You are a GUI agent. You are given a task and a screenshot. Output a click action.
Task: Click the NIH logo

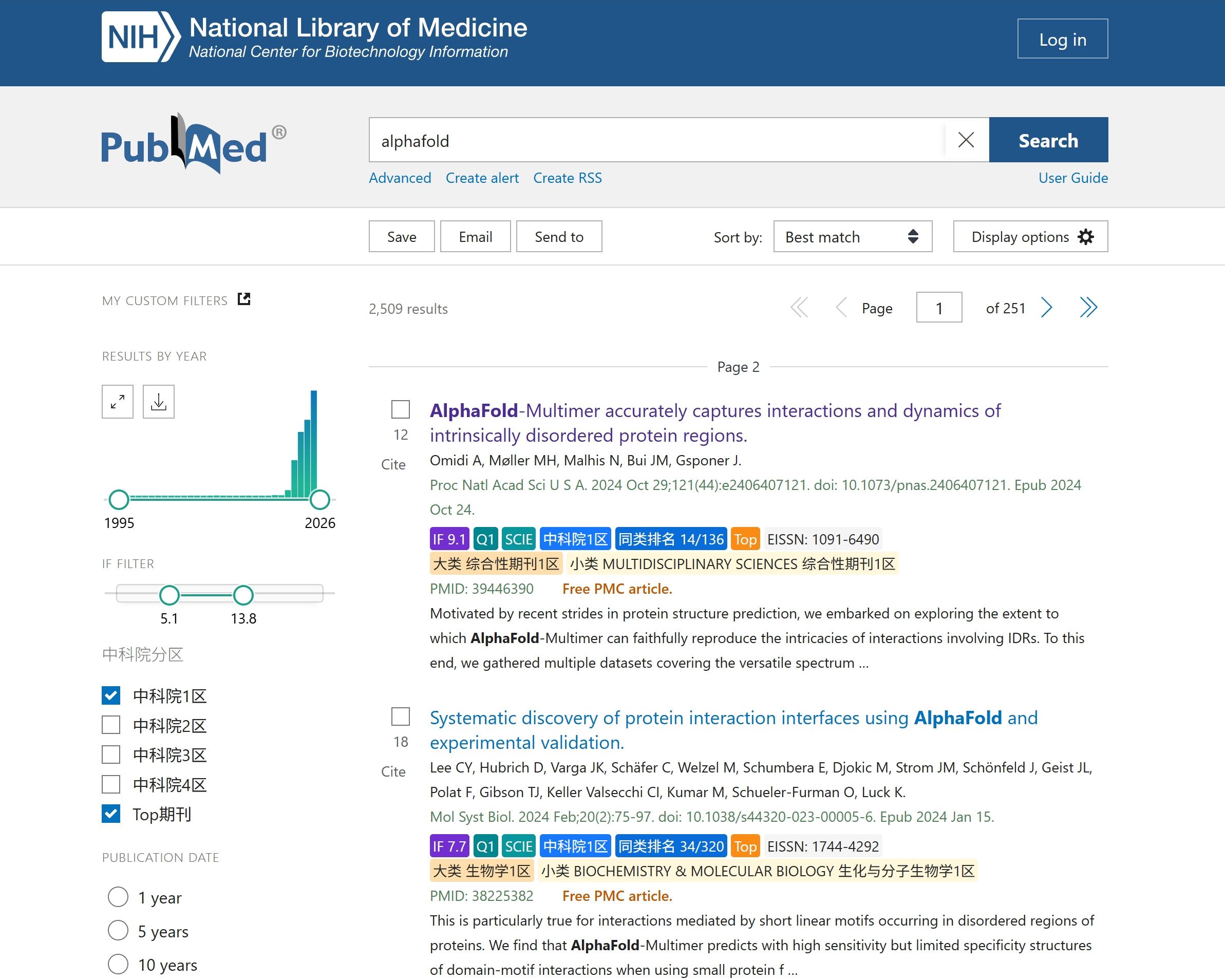coord(140,37)
